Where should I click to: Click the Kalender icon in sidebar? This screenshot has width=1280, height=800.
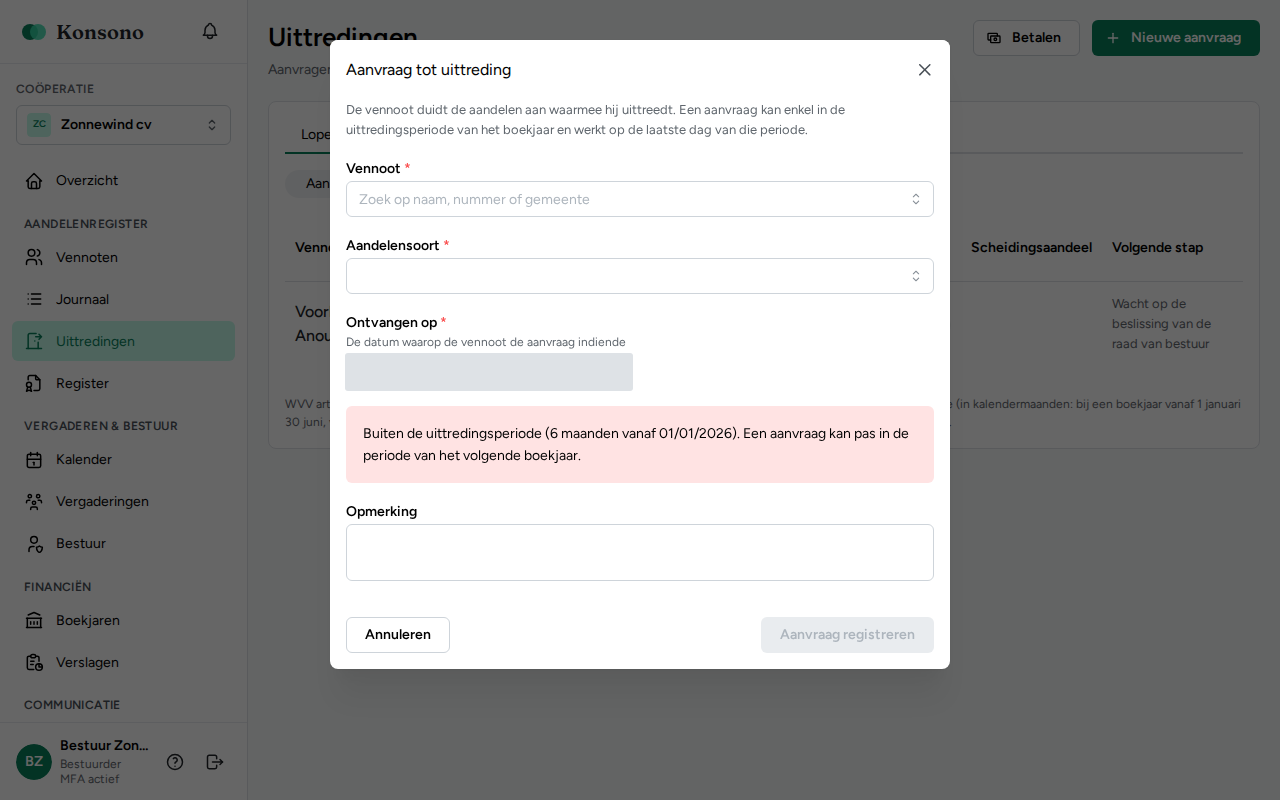(34, 460)
